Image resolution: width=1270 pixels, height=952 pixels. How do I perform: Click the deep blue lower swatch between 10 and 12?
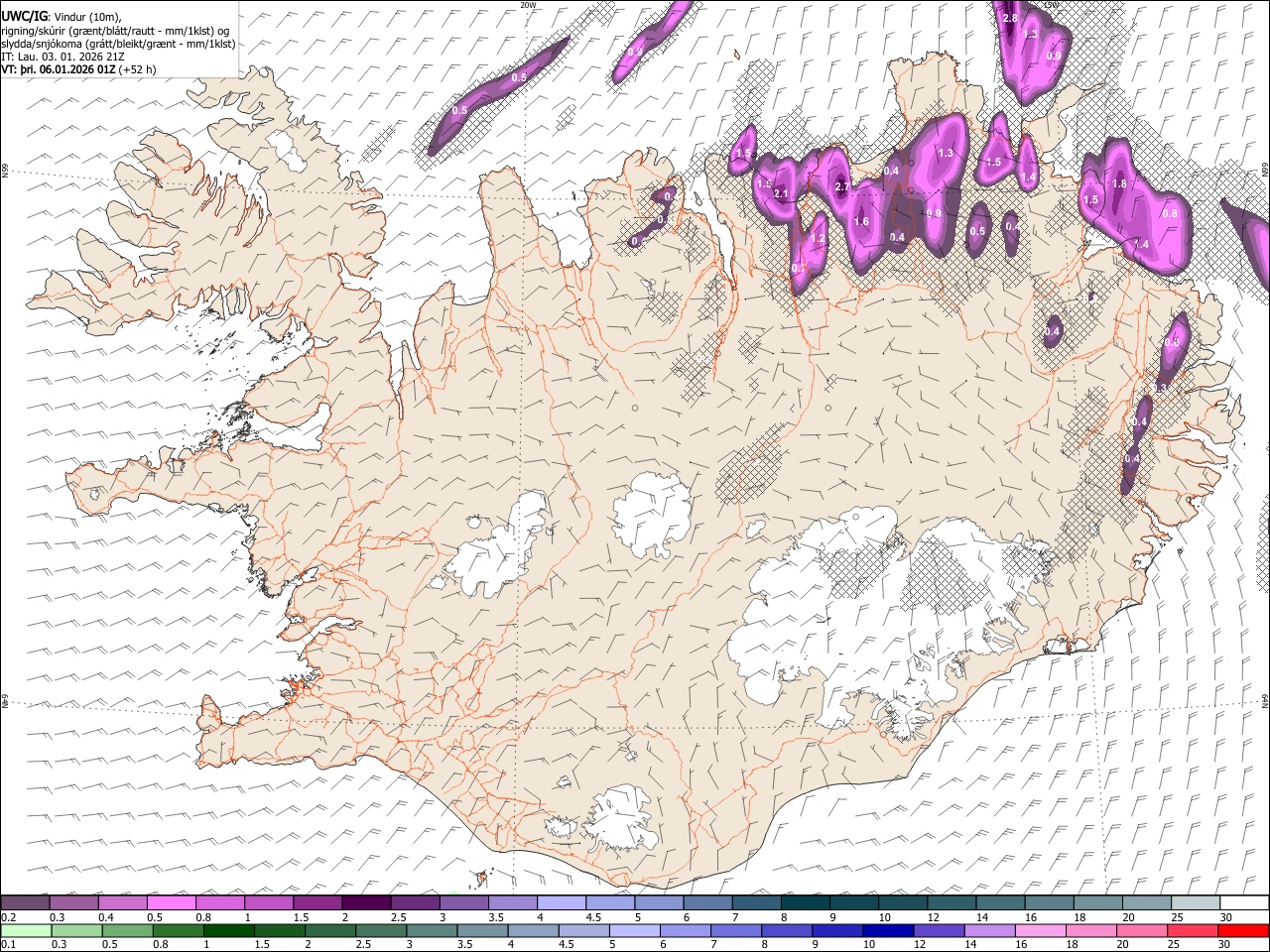pyautogui.click(x=886, y=930)
